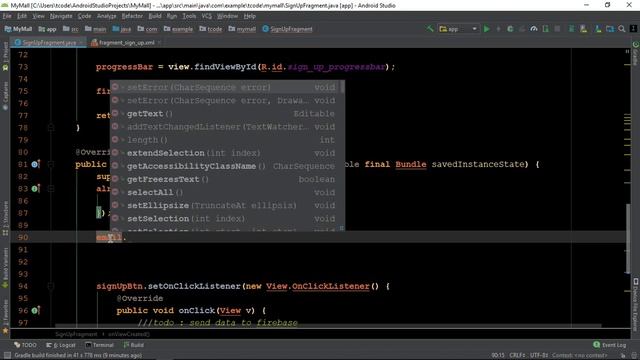
Task: Open the Help menu
Action: [249, 16]
